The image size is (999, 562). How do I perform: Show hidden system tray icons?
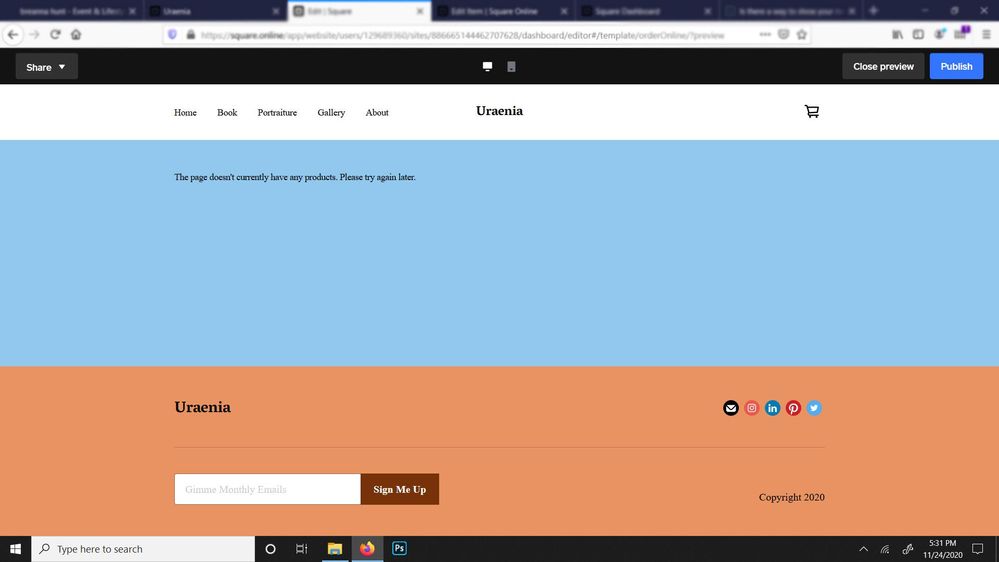863,549
